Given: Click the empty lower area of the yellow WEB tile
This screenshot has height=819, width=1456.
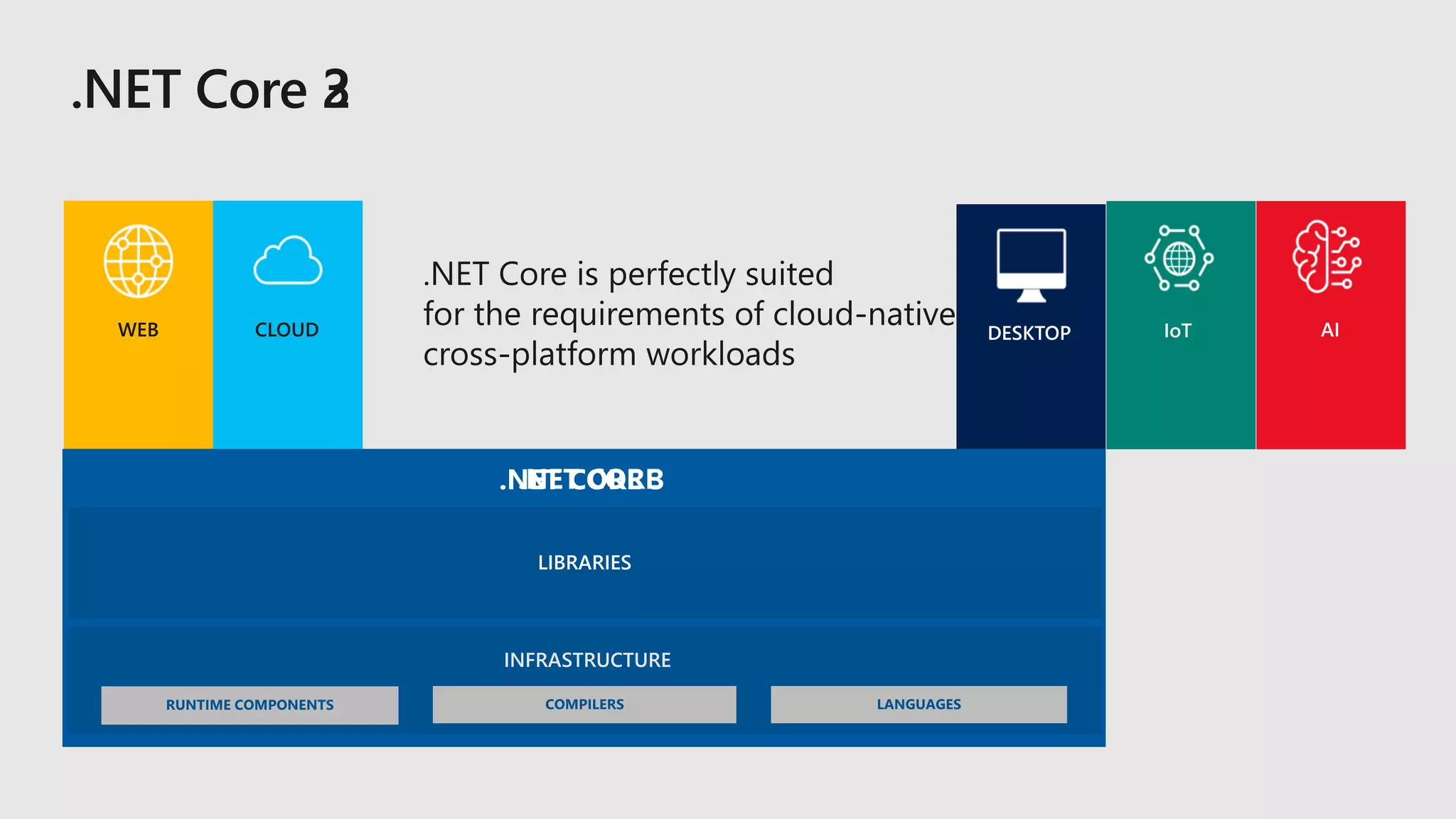Looking at the screenshot, I should [x=138, y=398].
